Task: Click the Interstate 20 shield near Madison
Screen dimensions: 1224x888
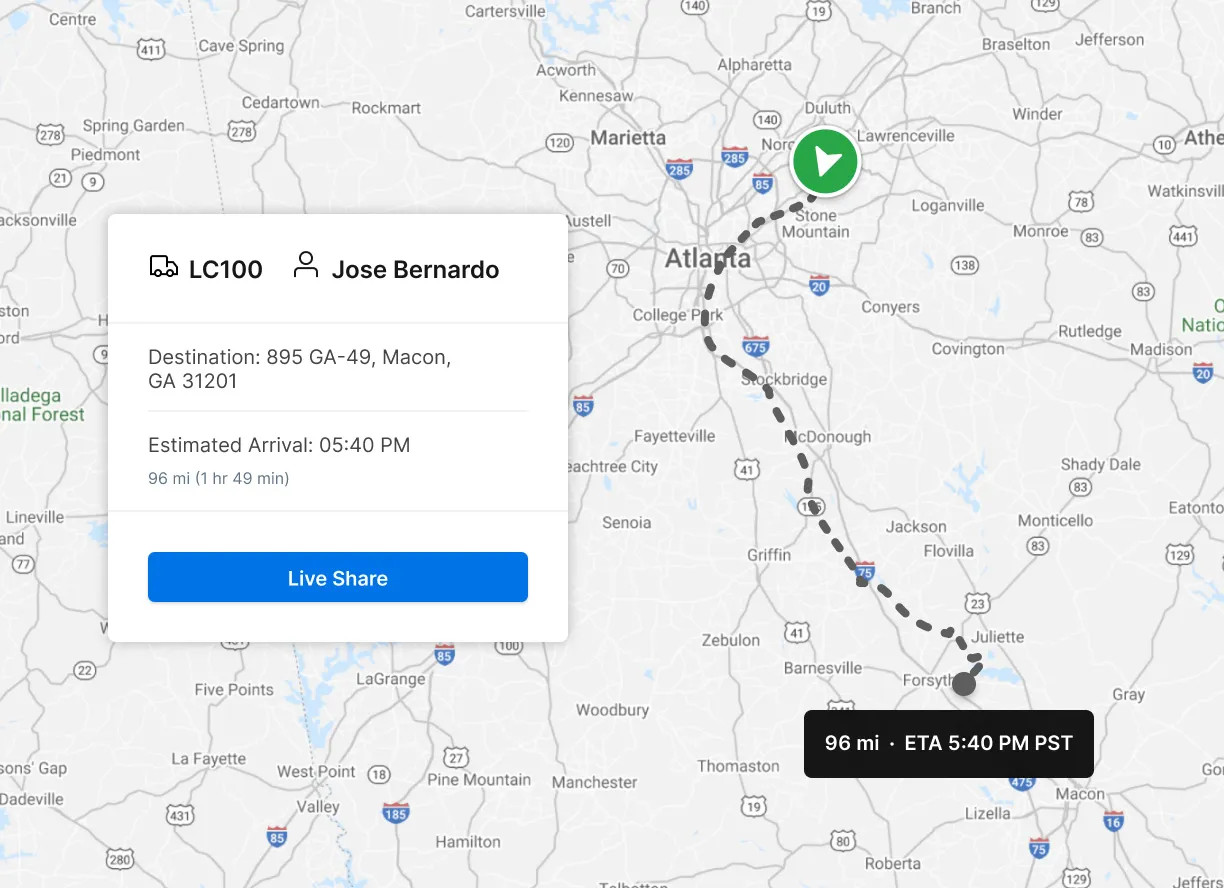Action: point(1203,372)
